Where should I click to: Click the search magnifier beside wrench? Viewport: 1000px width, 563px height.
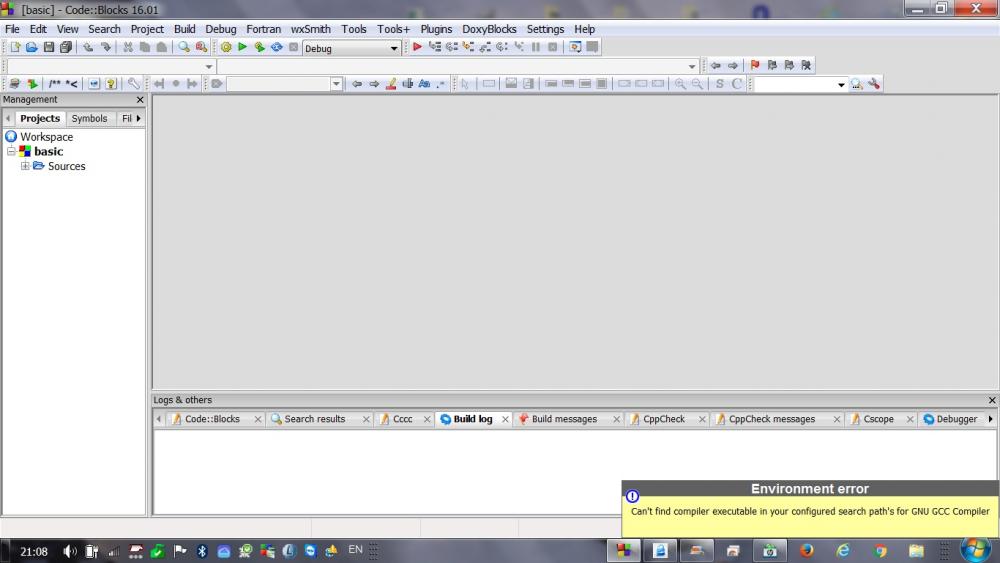coord(857,84)
